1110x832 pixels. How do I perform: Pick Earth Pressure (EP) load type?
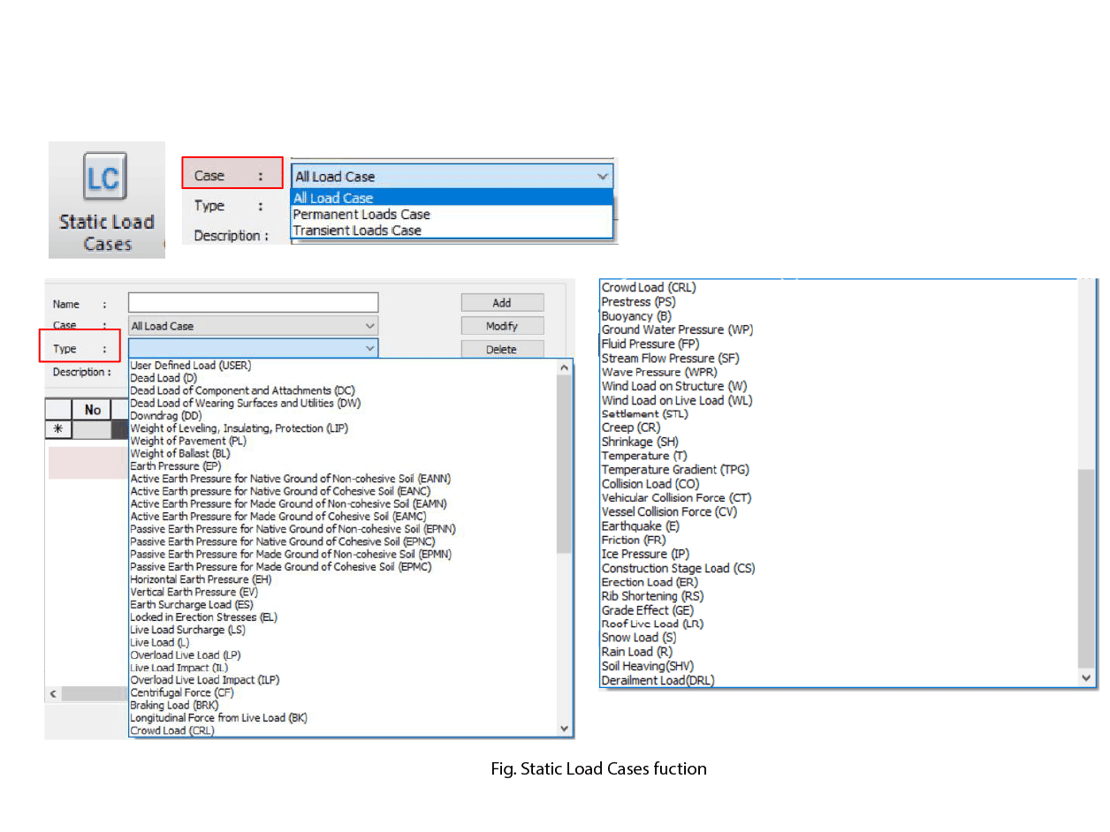point(176,467)
